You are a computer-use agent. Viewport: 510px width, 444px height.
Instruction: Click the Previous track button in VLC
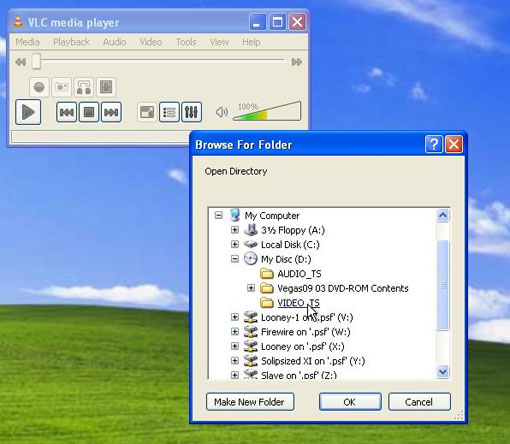tap(66, 112)
